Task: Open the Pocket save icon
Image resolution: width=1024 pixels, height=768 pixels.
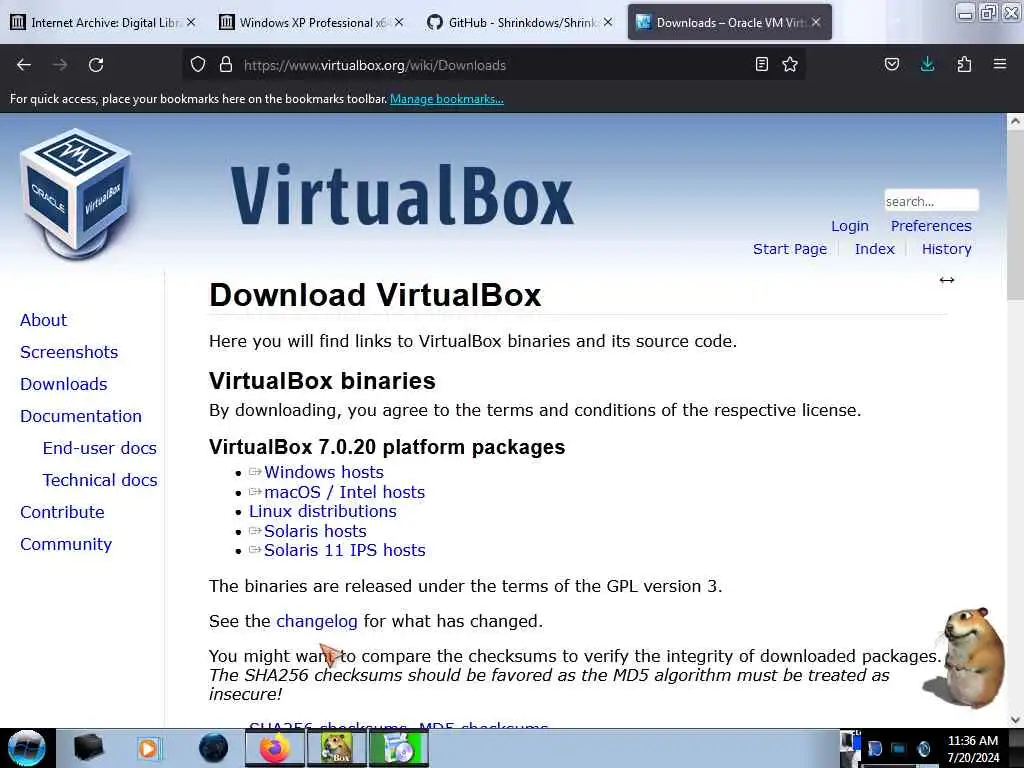Action: [x=892, y=65]
